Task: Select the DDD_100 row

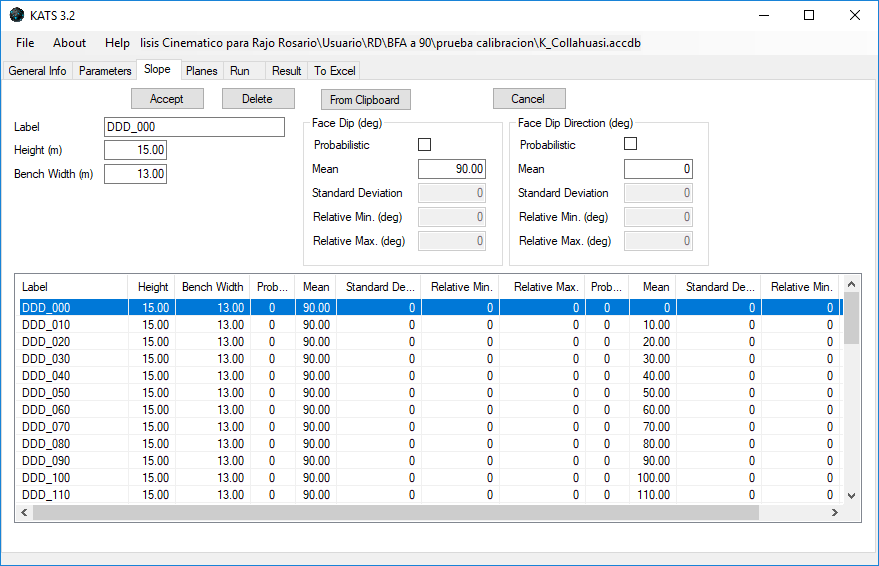Action: click(431, 478)
